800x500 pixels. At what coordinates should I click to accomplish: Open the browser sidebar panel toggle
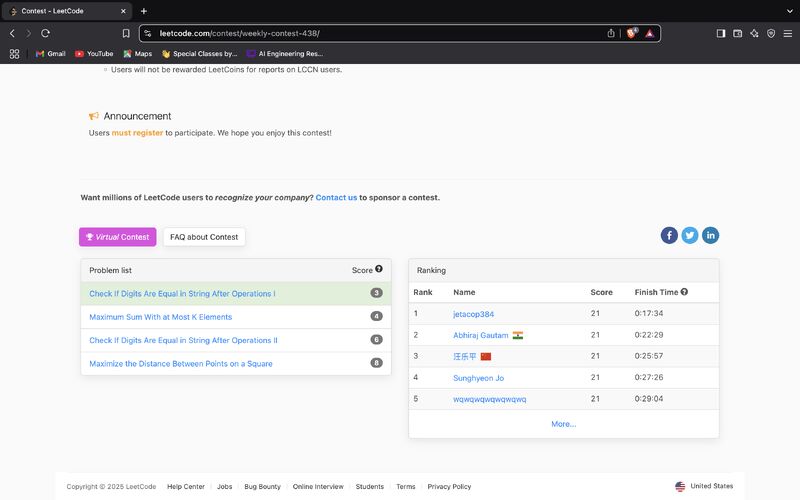click(x=721, y=33)
